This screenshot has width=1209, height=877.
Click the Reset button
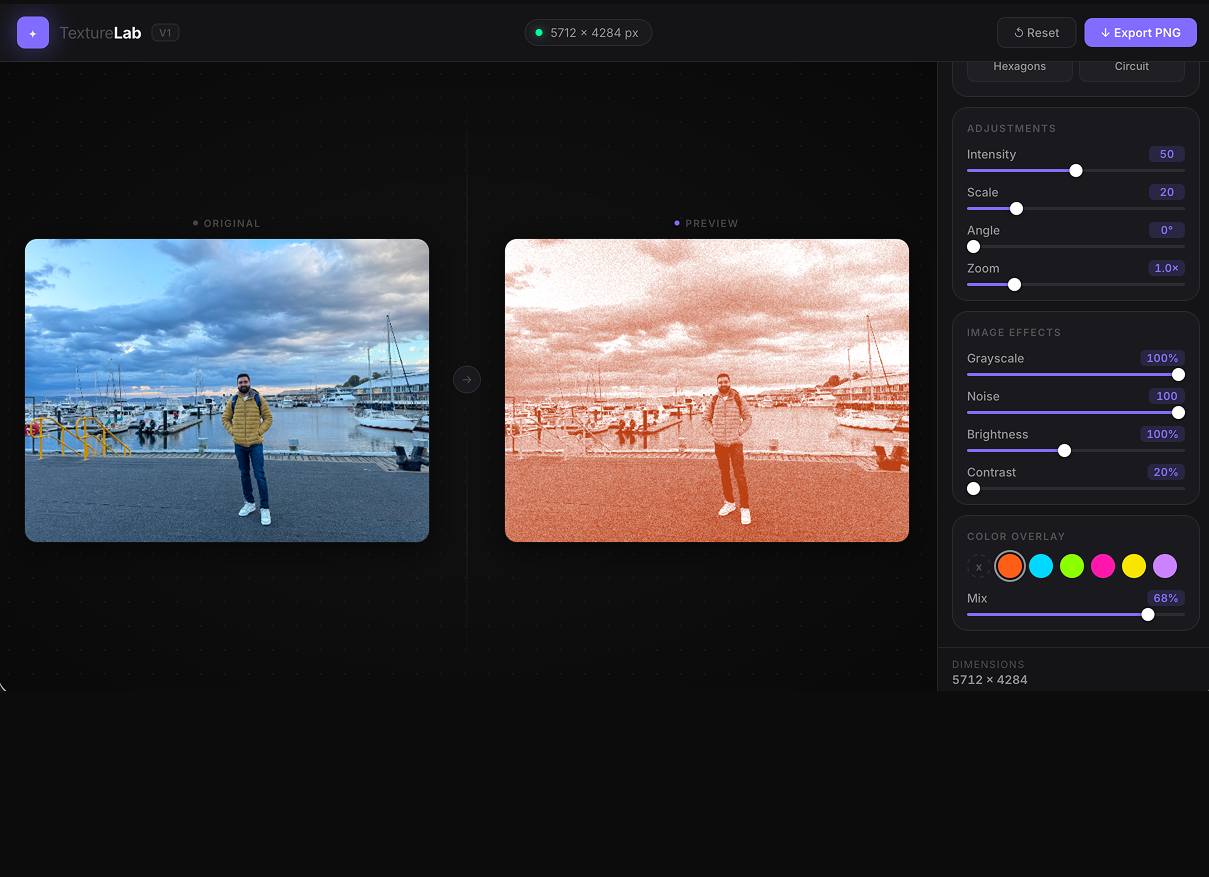[x=1036, y=33]
